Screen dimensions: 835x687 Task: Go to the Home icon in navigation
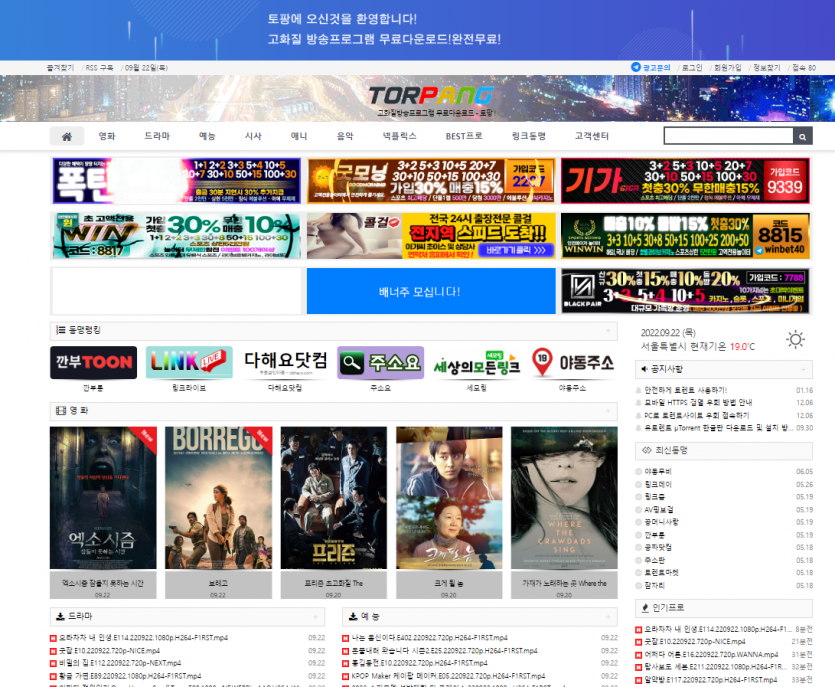pos(66,136)
